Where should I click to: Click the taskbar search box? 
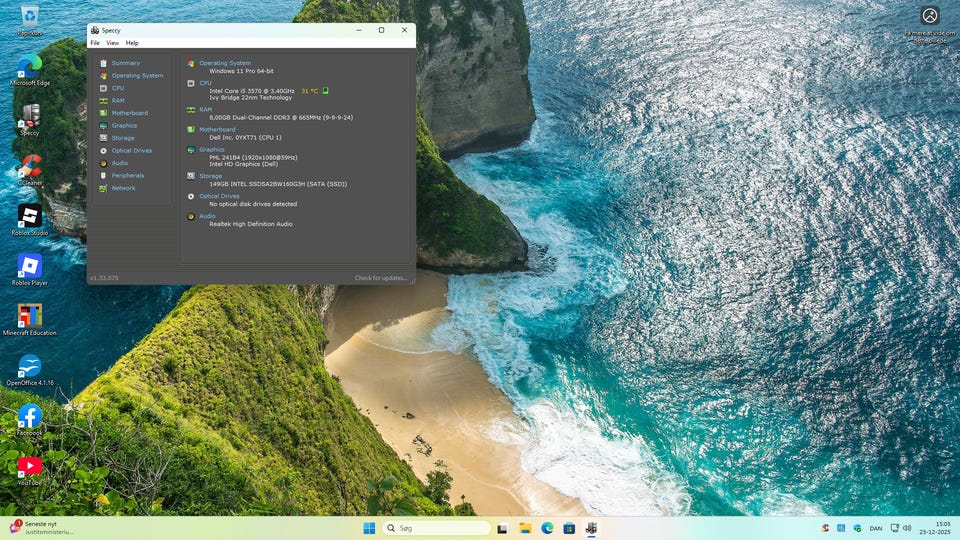pos(436,528)
